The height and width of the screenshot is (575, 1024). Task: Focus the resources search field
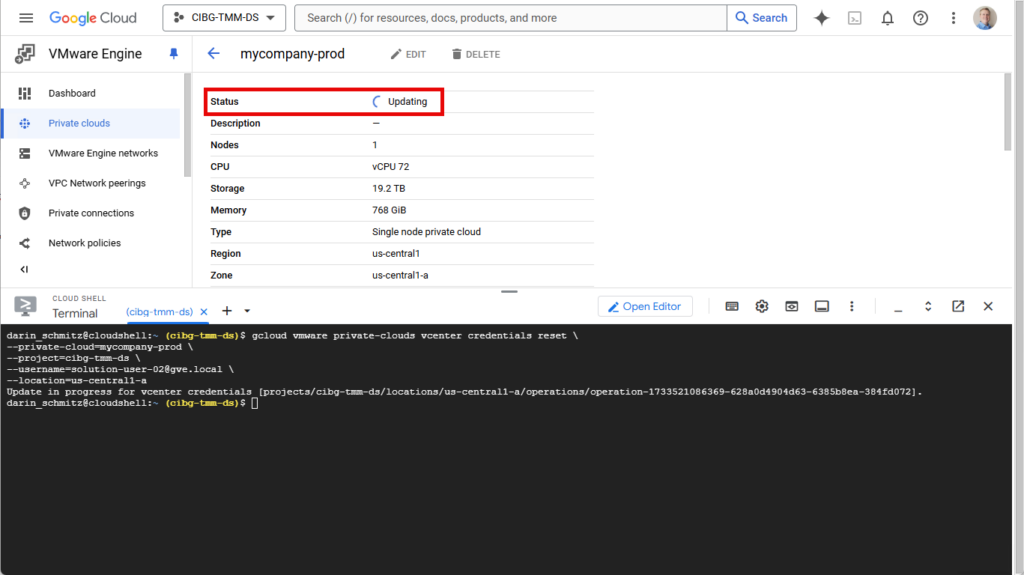coord(511,18)
